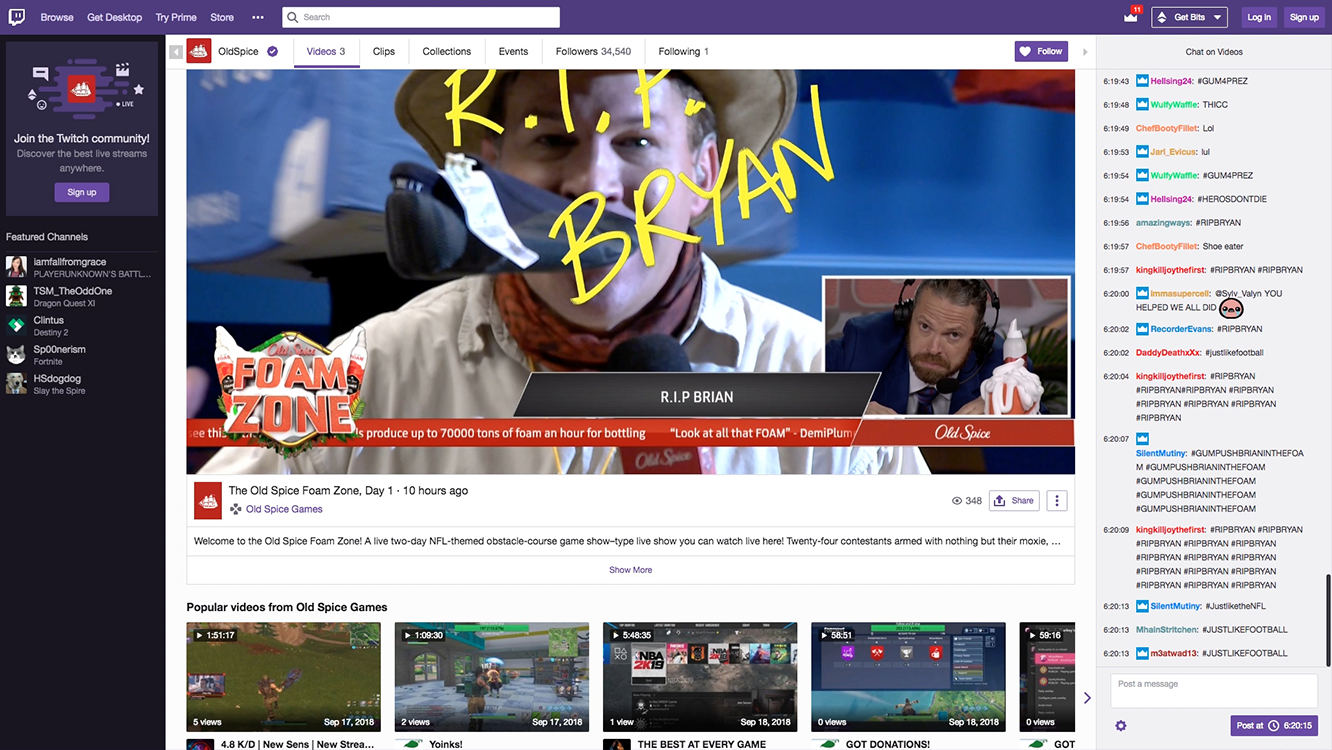Click the verified badge next to OldSpice

(272, 51)
